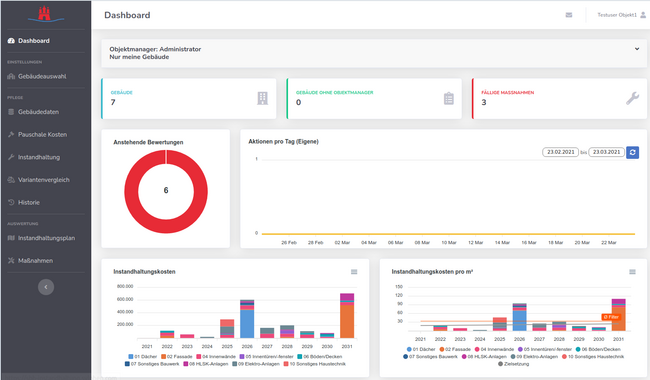Open the Instandhaltungskosten chart hamburger menu
Screen dimensions: 650x380
354,272
